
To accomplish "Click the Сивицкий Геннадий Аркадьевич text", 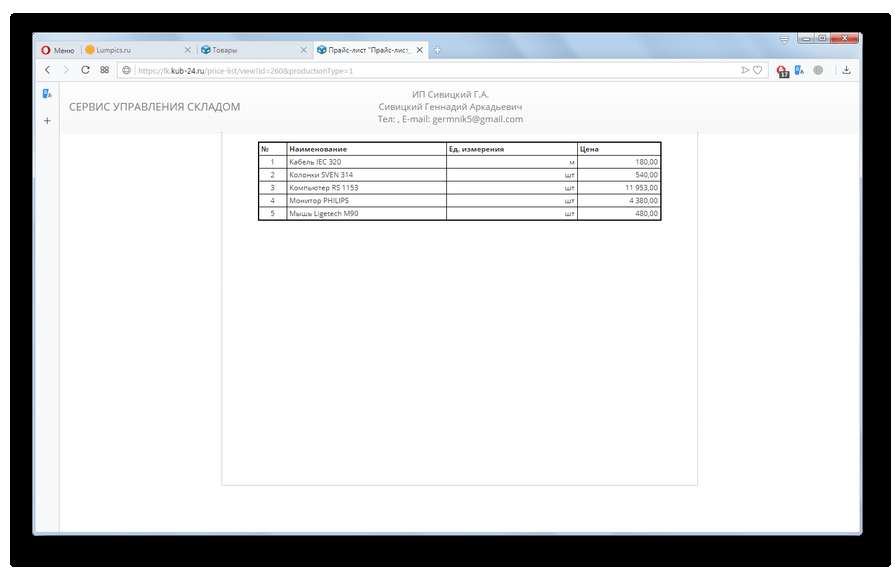I will point(450,107).
